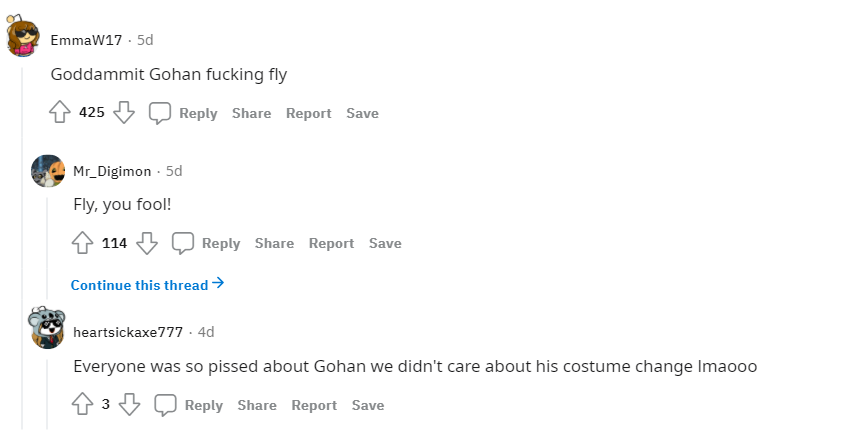Click speech bubble icon on Mr_Digimon's comment
Image resolution: width=851 pixels, height=443 pixels.
click(183, 243)
